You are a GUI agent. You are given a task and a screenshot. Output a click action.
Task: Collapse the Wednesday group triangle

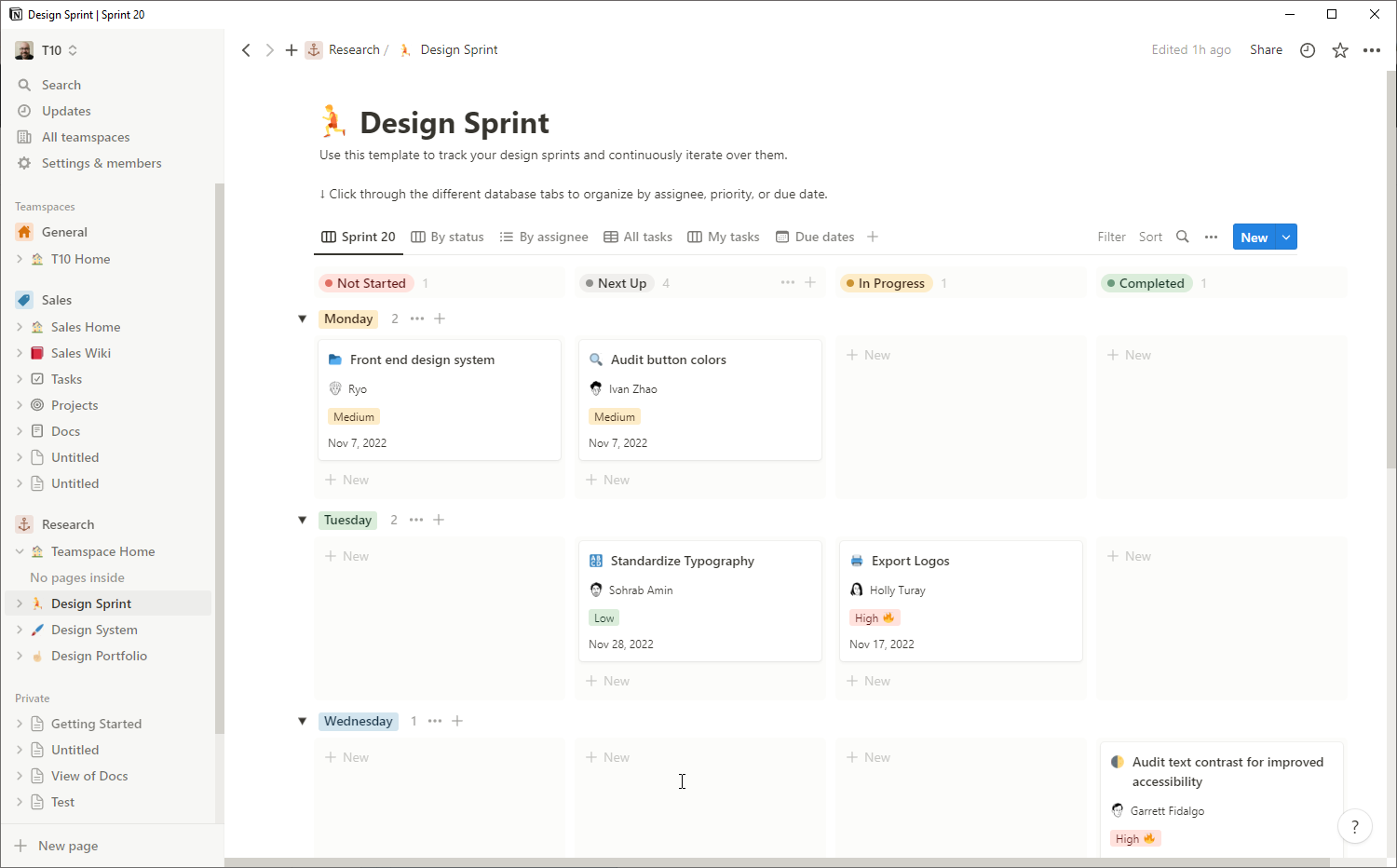pyautogui.click(x=302, y=721)
